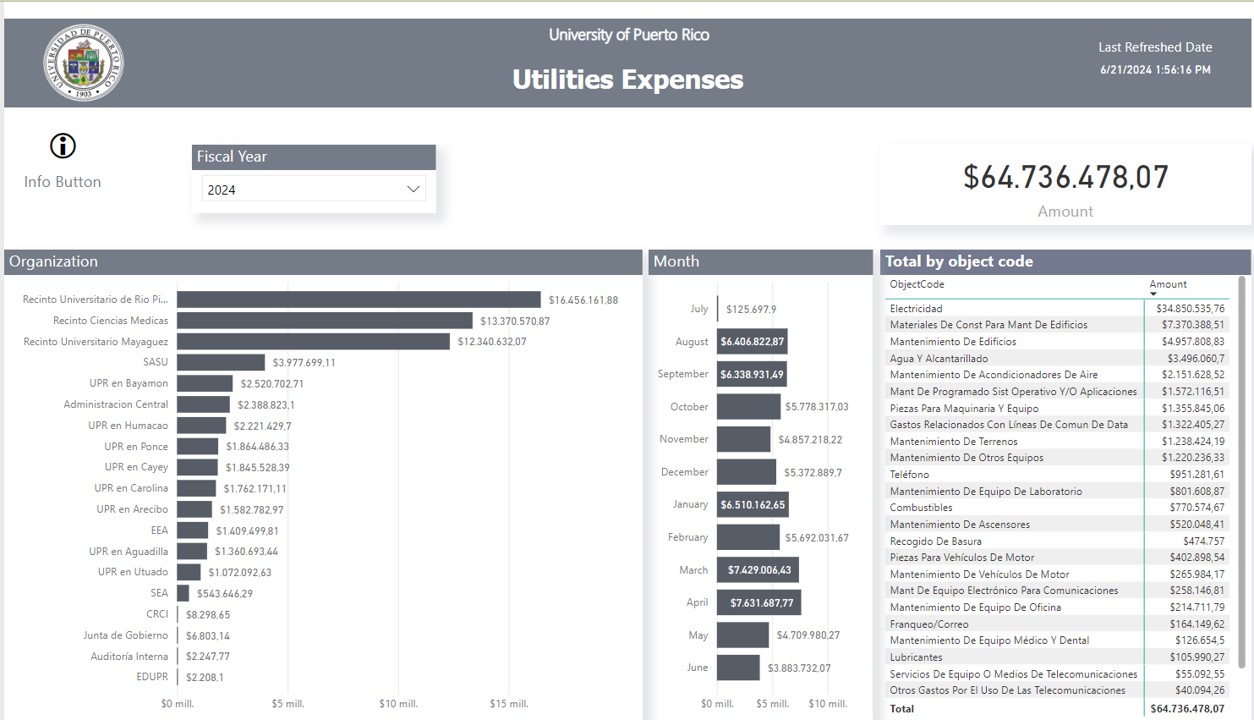Viewport: 1254px width, 720px height.
Task: Click the Info Button circle icon
Action: (63, 146)
